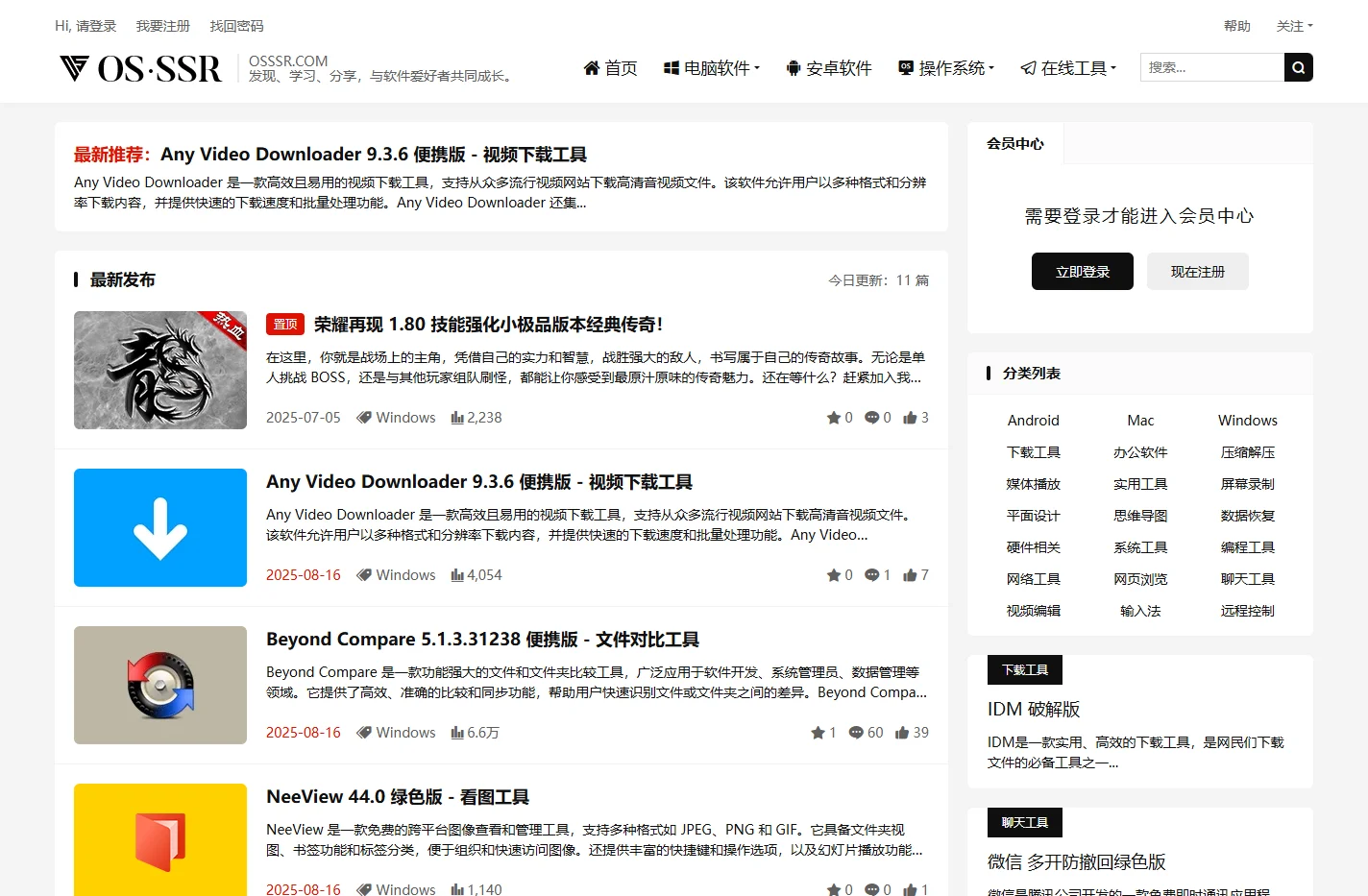Viewport: 1368px width, 896px height.
Task: Open the Android category
Action: point(1034,421)
